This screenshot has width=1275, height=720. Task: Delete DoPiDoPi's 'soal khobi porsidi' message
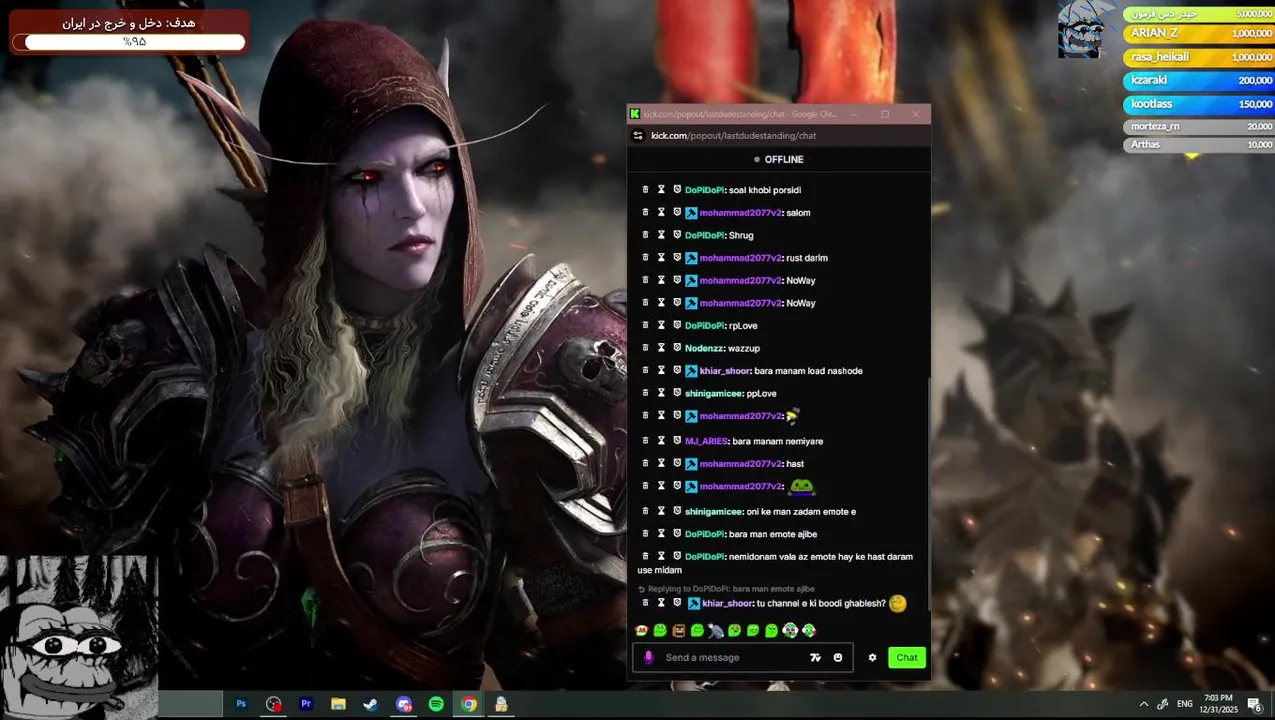pos(645,190)
